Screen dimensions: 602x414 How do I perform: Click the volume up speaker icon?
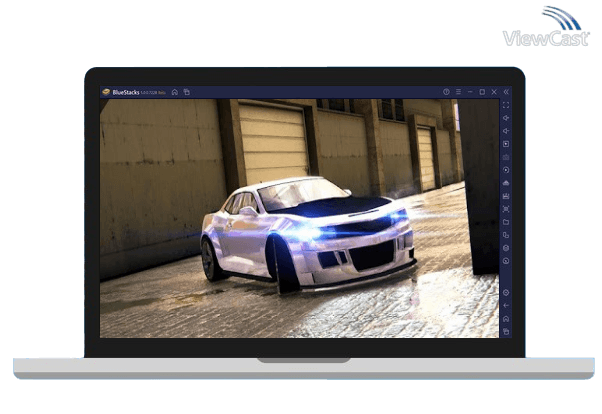point(506,118)
